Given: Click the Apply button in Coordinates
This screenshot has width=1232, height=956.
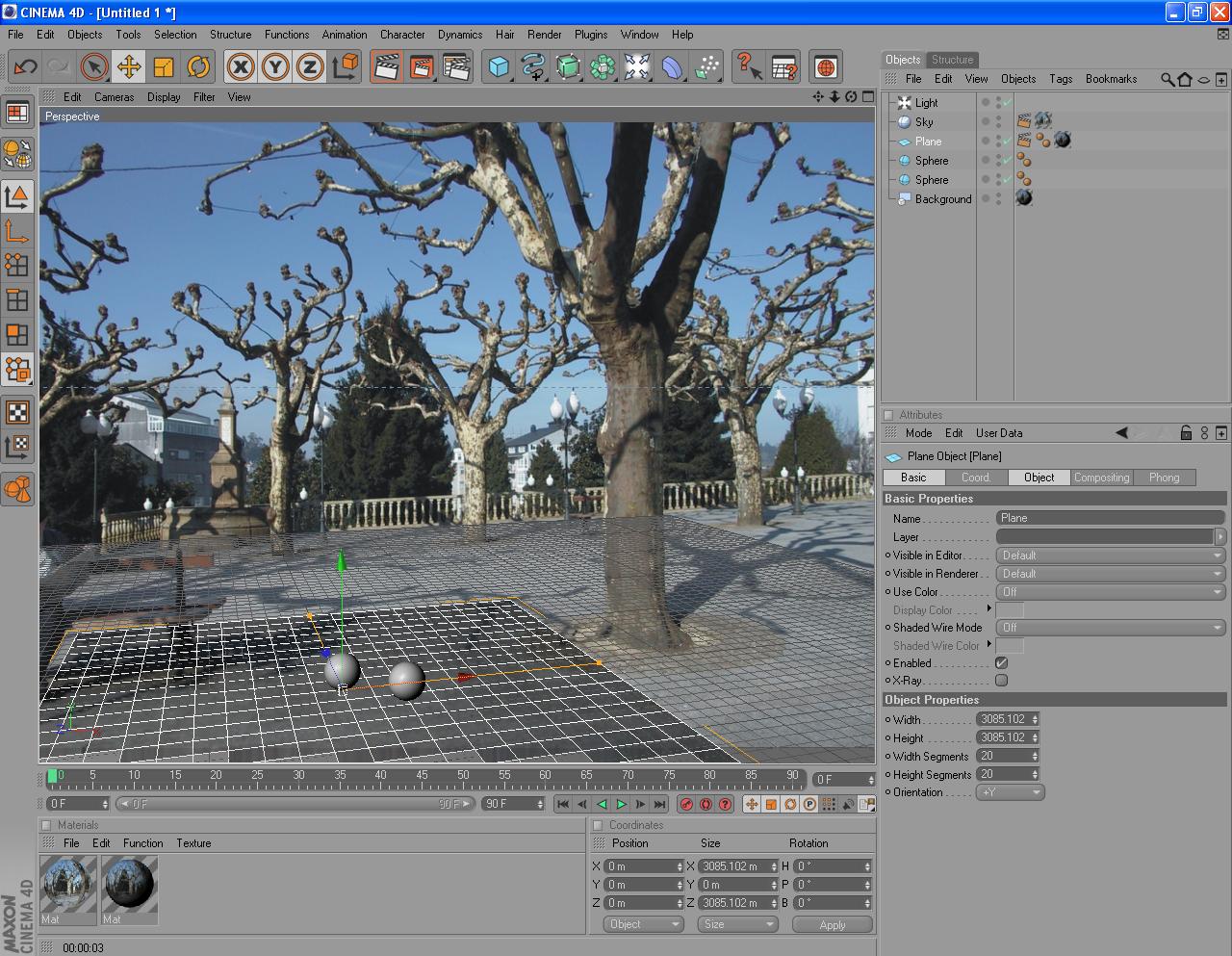Looking at the screenshot, I should pyautogui.click(x=832, y=924).
